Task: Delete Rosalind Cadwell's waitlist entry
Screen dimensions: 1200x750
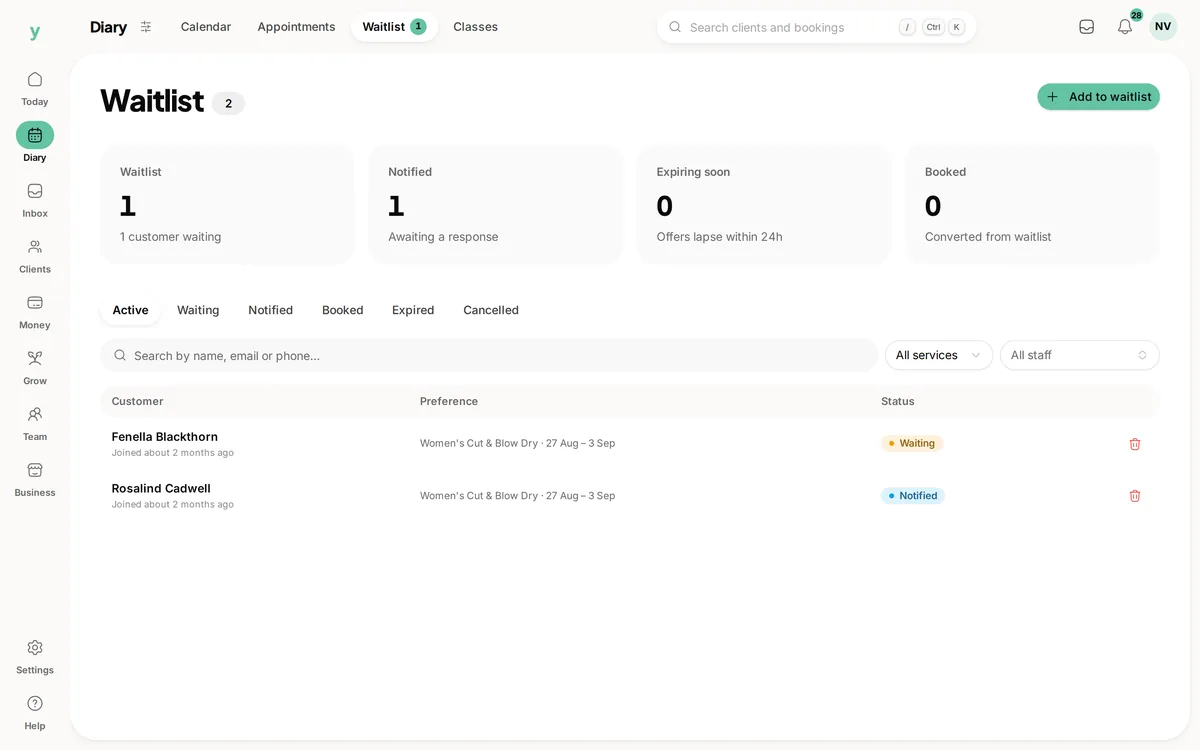Action: click(1135, 496)
